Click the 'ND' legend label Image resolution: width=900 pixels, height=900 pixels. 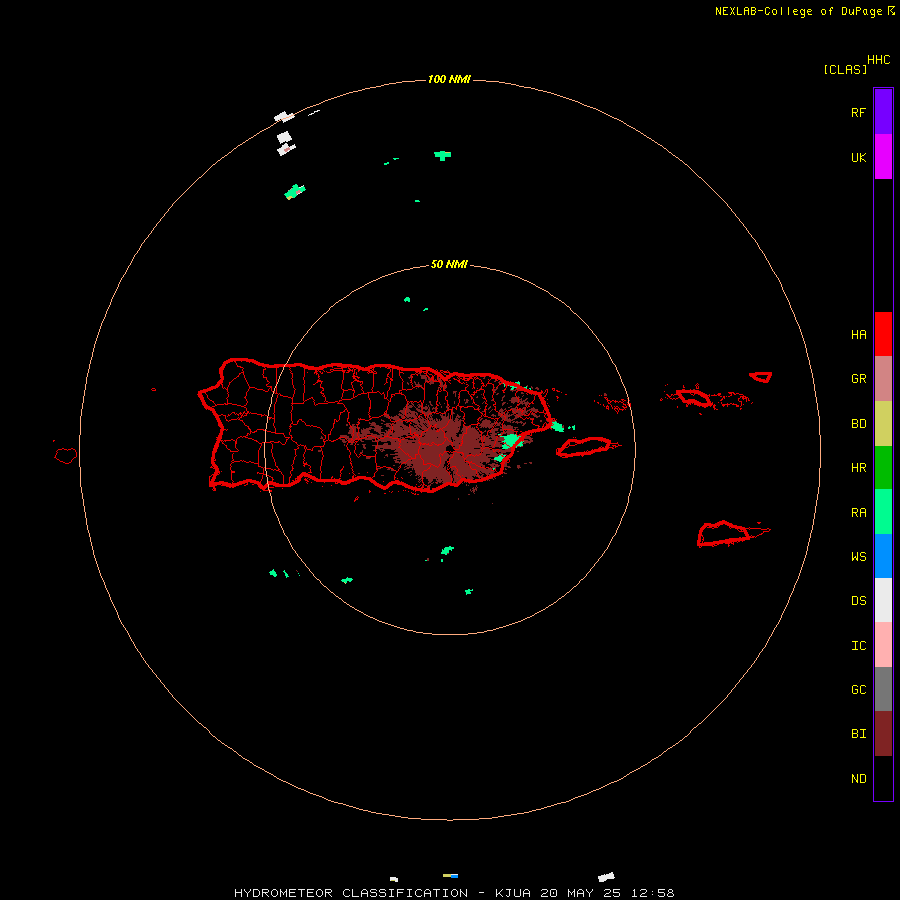tap(858, 779)
